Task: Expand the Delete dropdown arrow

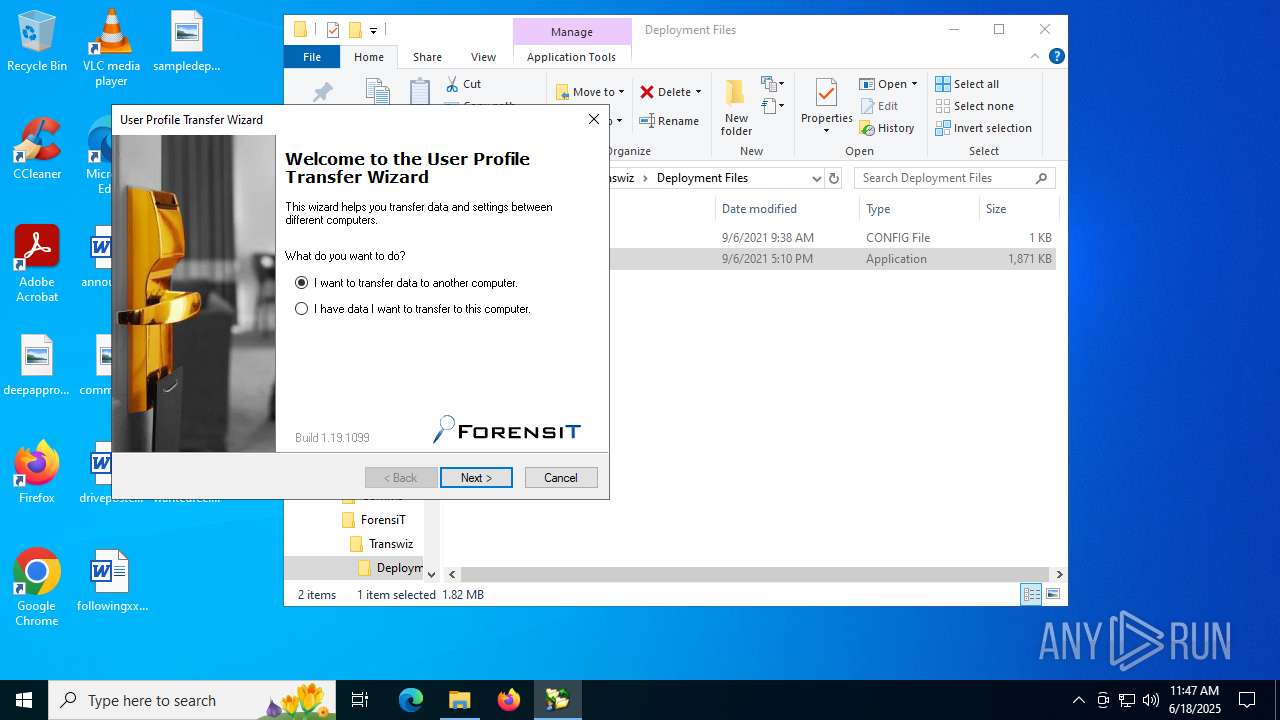Action: (x=698, y=92)
